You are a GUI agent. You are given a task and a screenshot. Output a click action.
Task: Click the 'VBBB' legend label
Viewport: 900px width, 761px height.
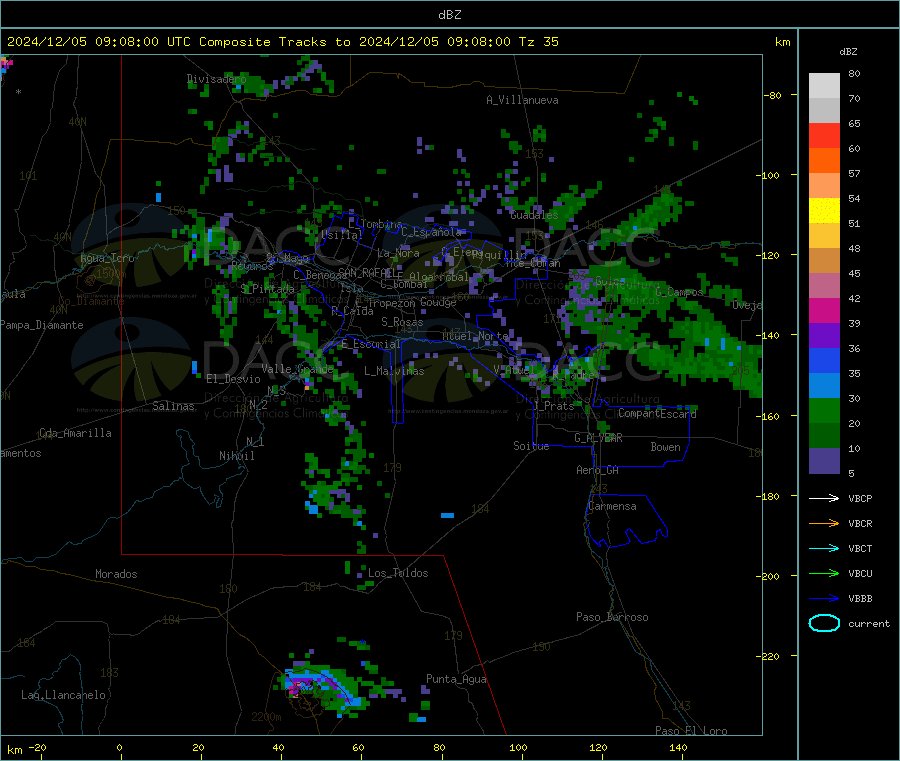(x=860, y=599)
